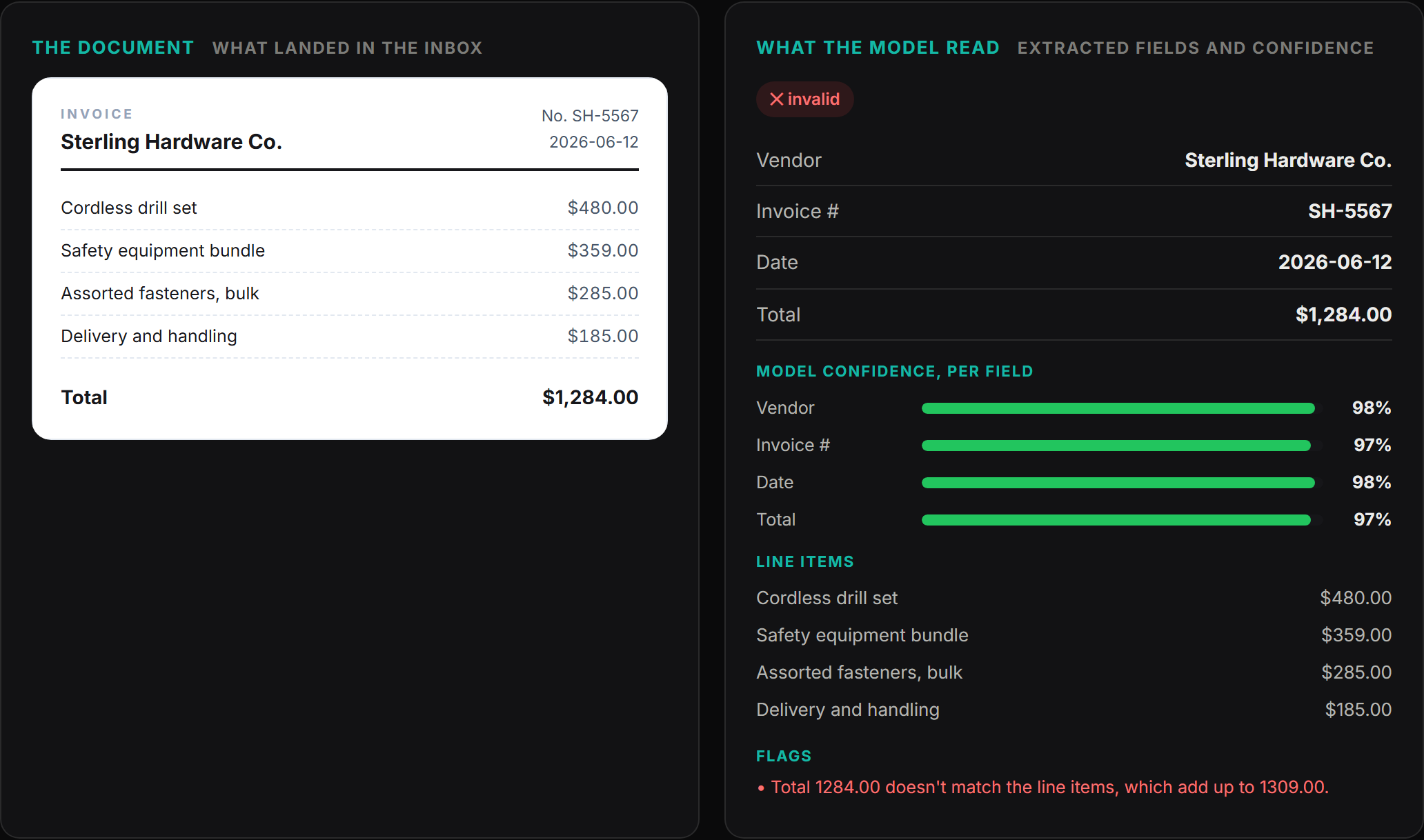This screenshot has height=840, width=1424.
Task: Click THE DOCUMENT panel heading
Action: click(x=113, y=48)
